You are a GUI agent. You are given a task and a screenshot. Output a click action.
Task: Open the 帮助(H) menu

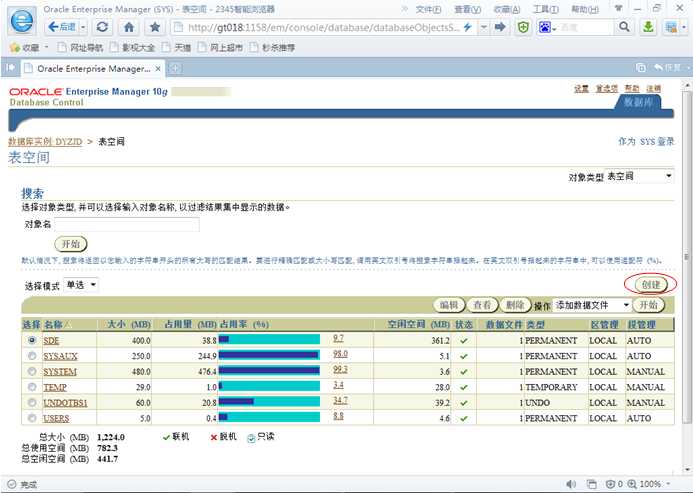pos(585,9)
